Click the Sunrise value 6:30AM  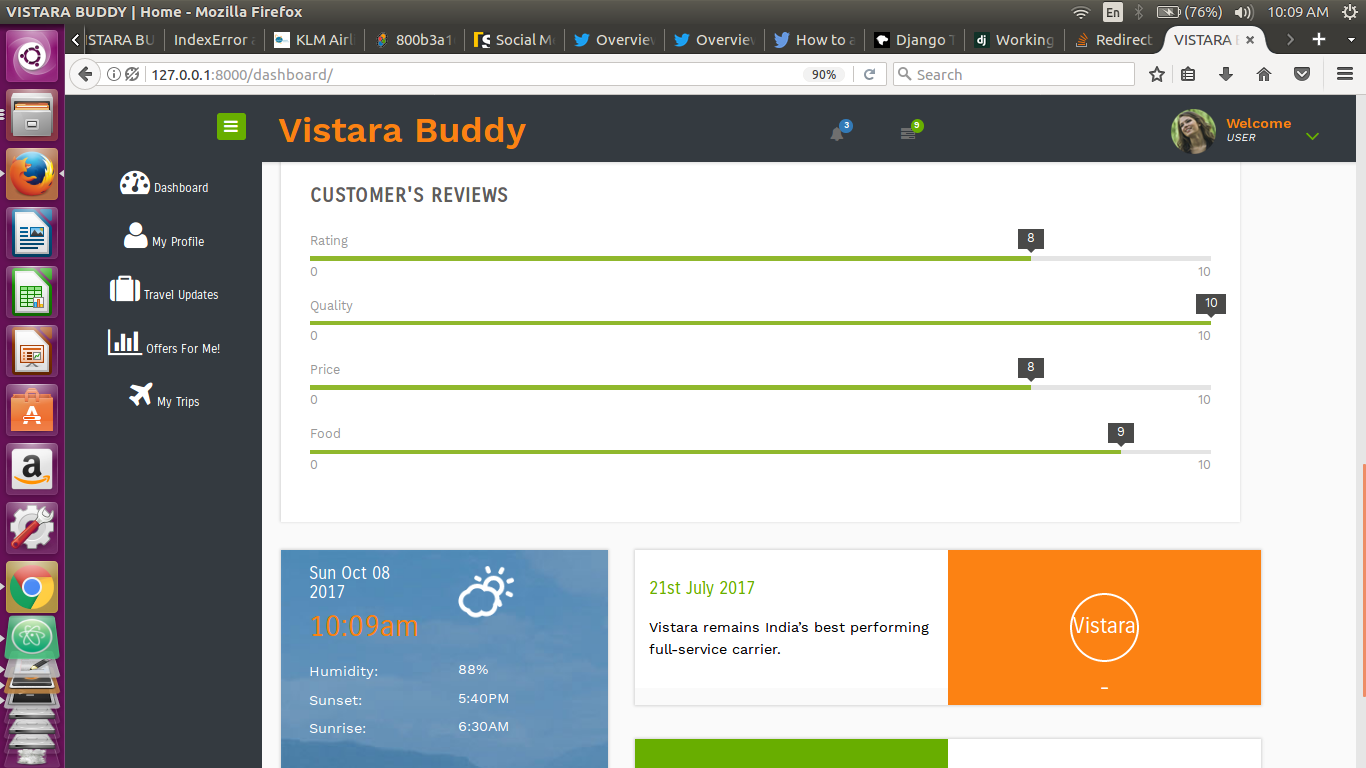tap(483, 726)
